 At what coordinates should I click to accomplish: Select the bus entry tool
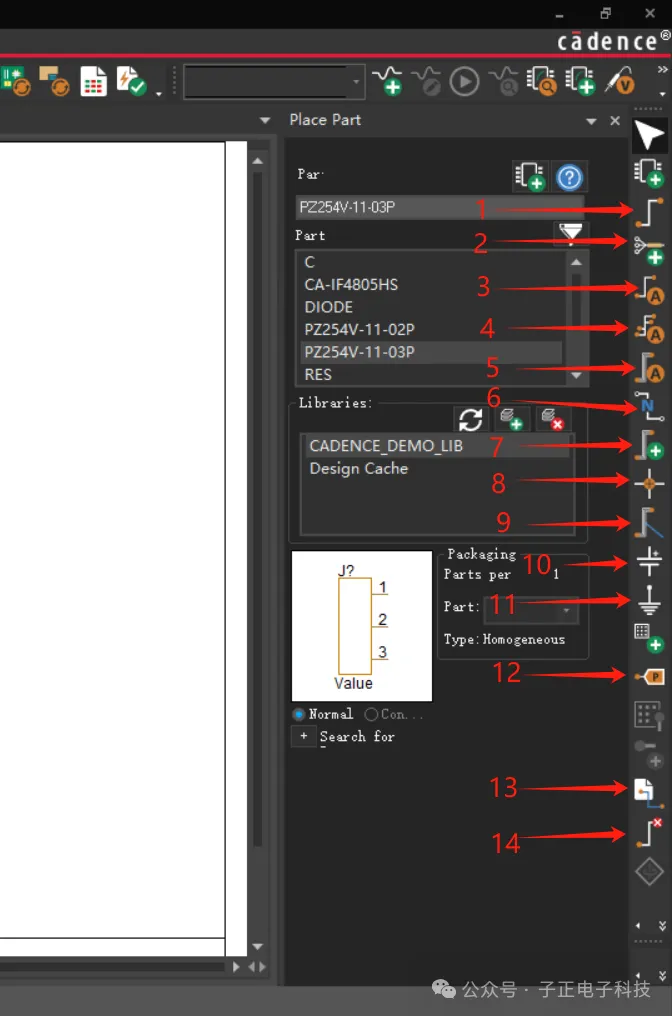click(649, 522)
